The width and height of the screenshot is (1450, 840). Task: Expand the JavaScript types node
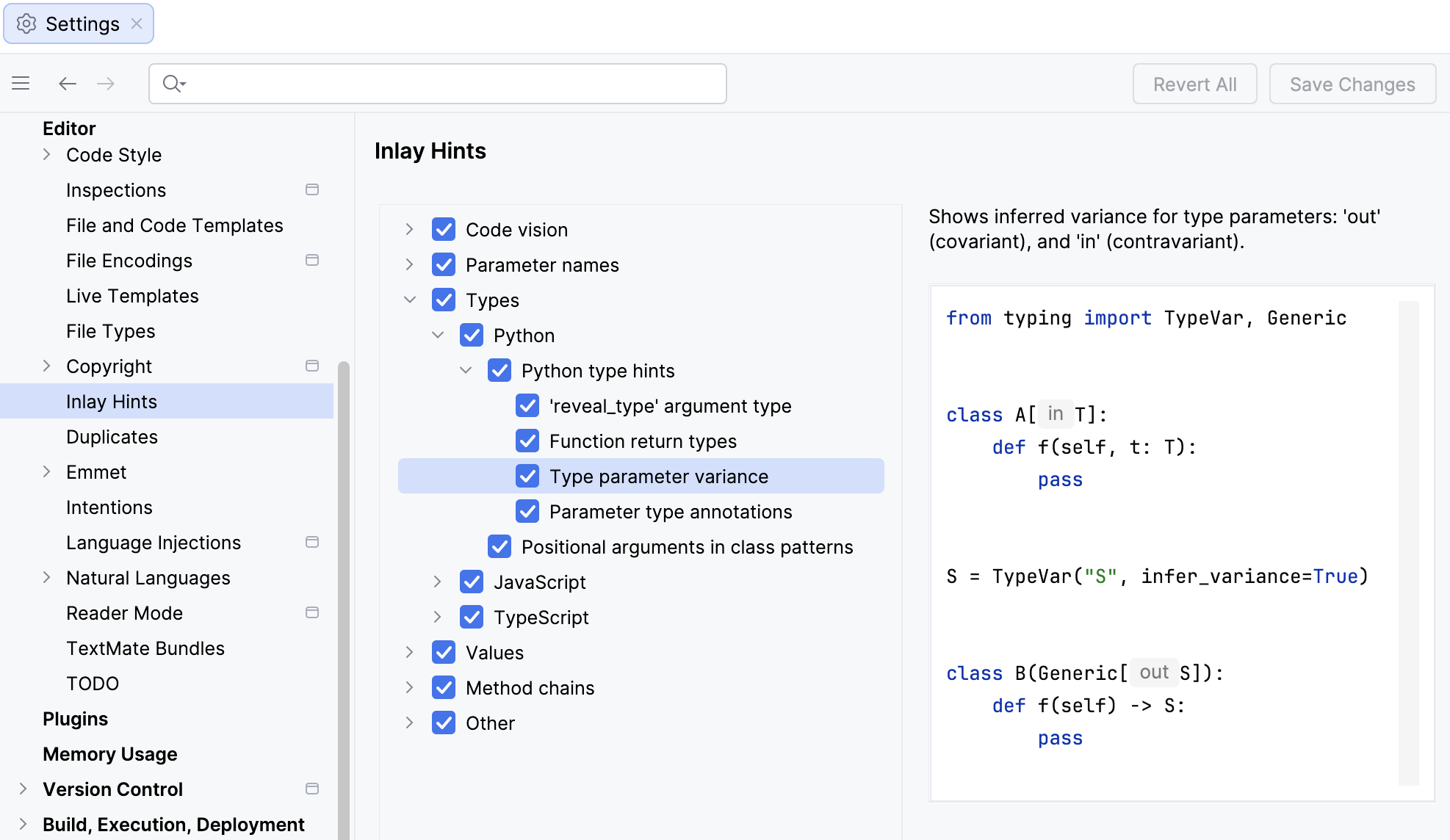pos(437,582)
